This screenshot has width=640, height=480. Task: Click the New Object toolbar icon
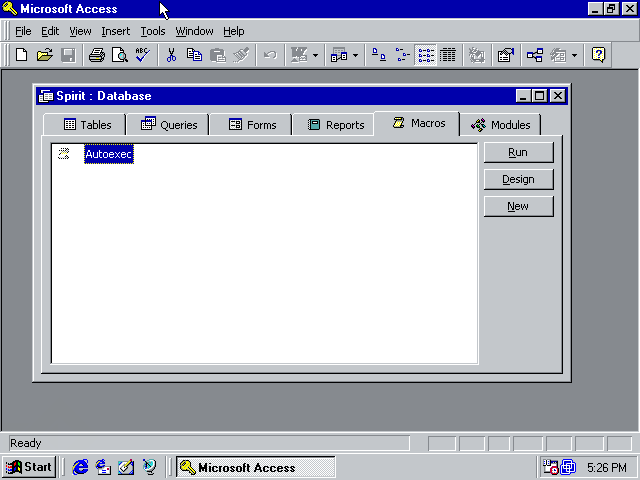[x=558, y=55]
